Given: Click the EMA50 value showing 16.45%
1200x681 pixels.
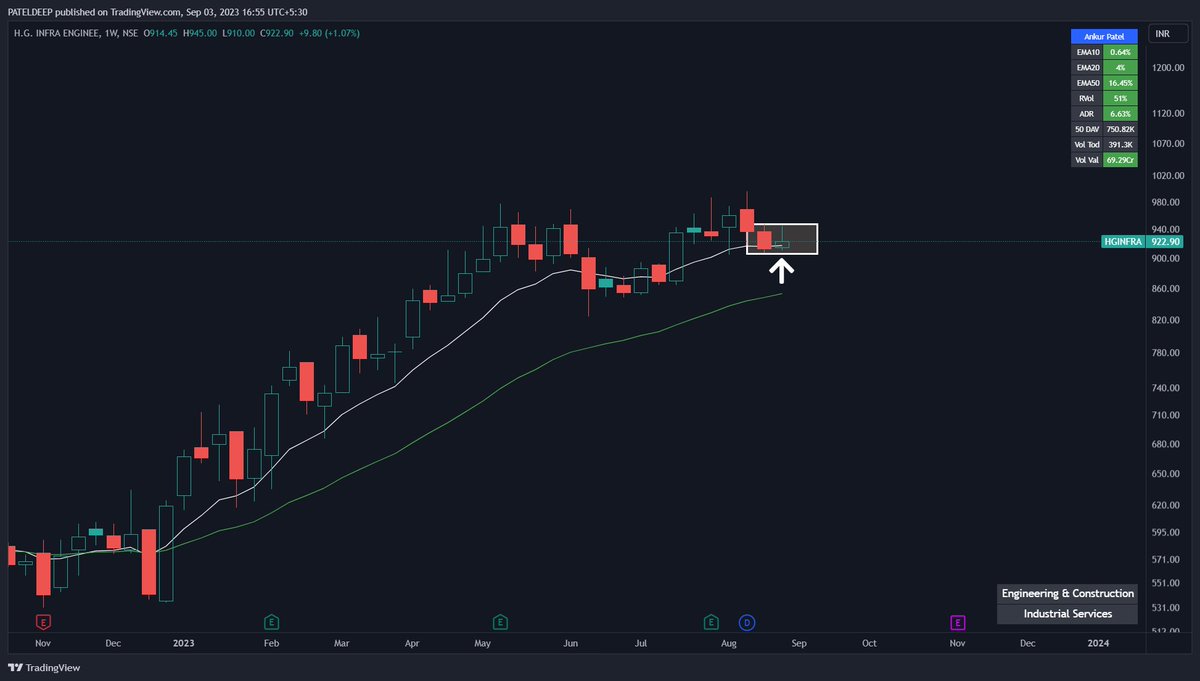Looking at the screenshot, I should 1124,82.
